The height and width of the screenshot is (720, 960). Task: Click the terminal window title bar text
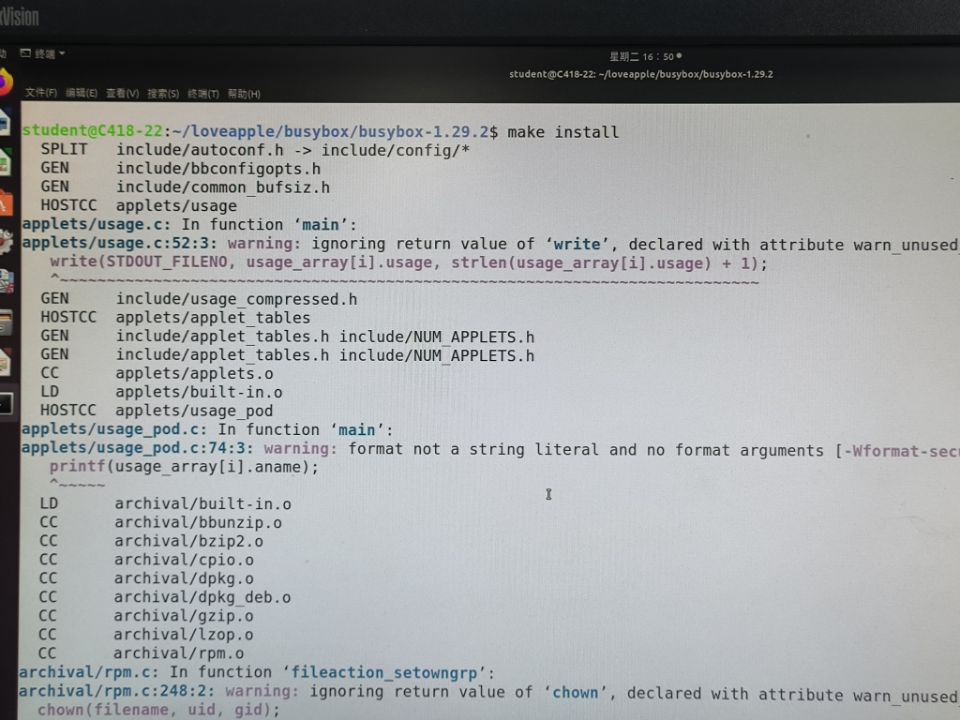[x=640, y=74]
